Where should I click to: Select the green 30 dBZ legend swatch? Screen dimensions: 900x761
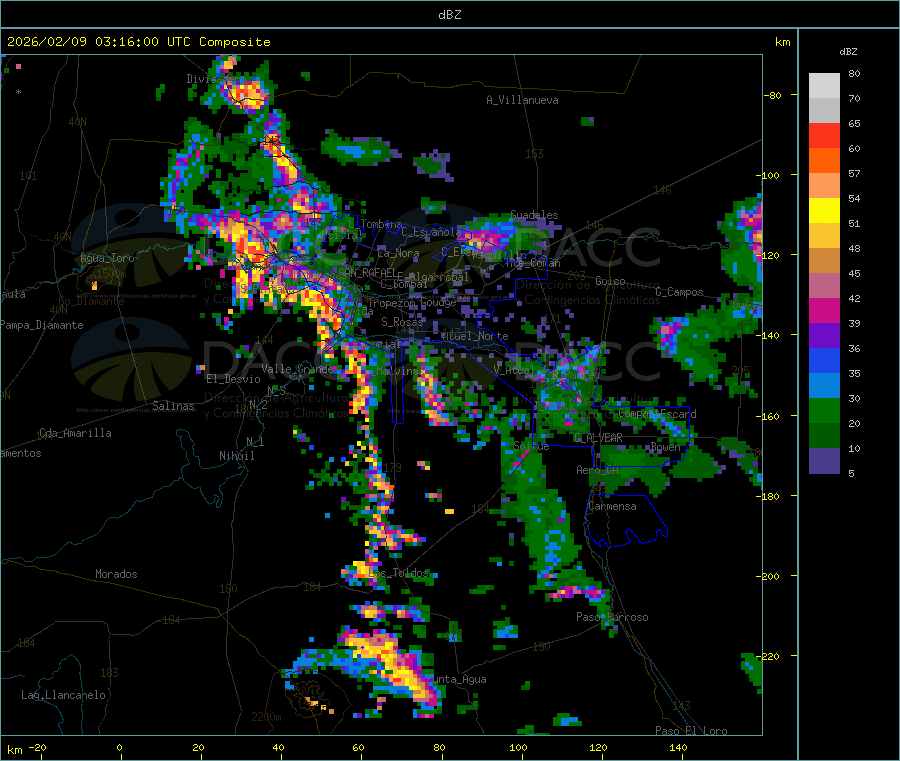(824, 410)
